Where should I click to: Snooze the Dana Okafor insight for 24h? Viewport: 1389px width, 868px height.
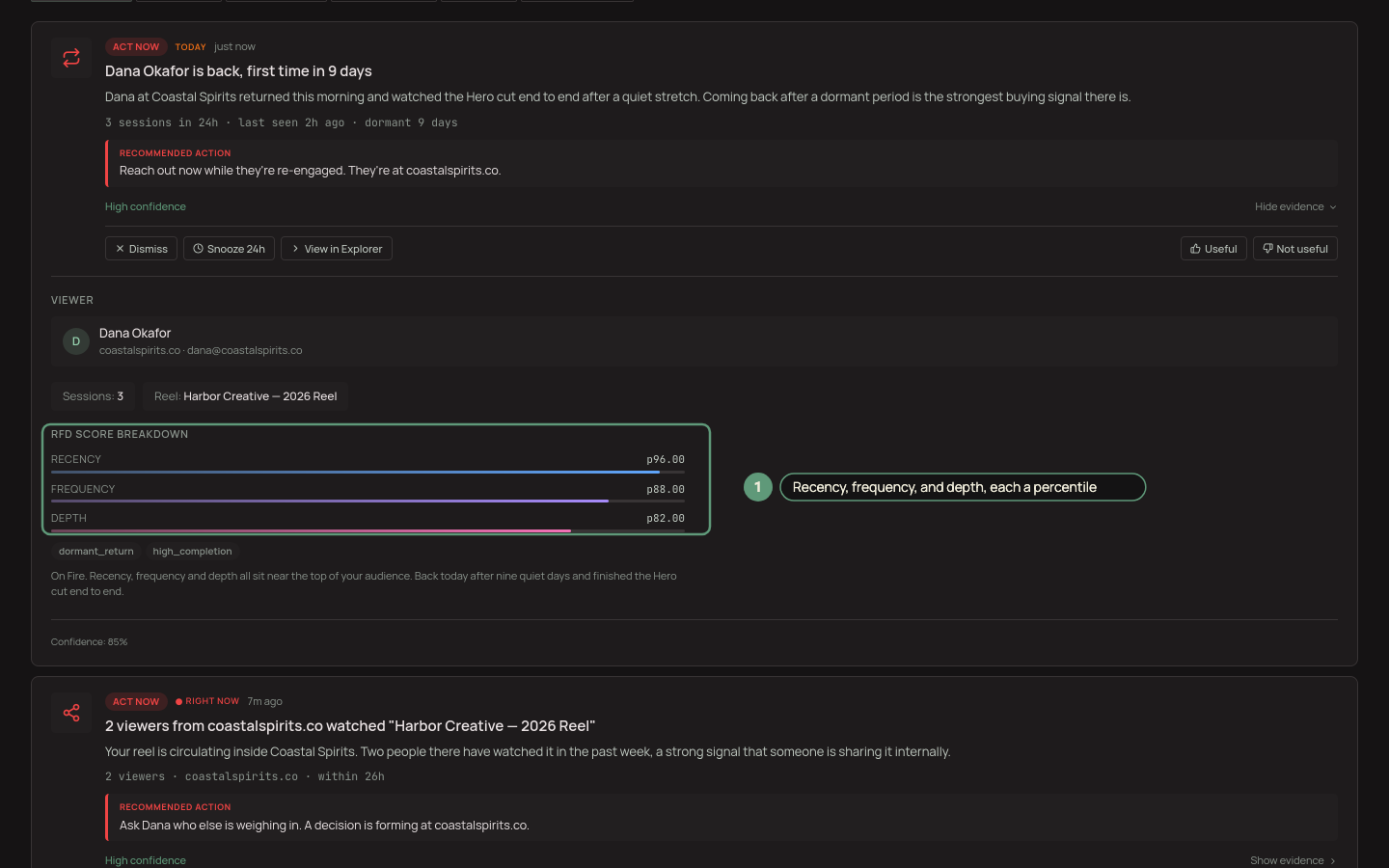tap(229, 249)
